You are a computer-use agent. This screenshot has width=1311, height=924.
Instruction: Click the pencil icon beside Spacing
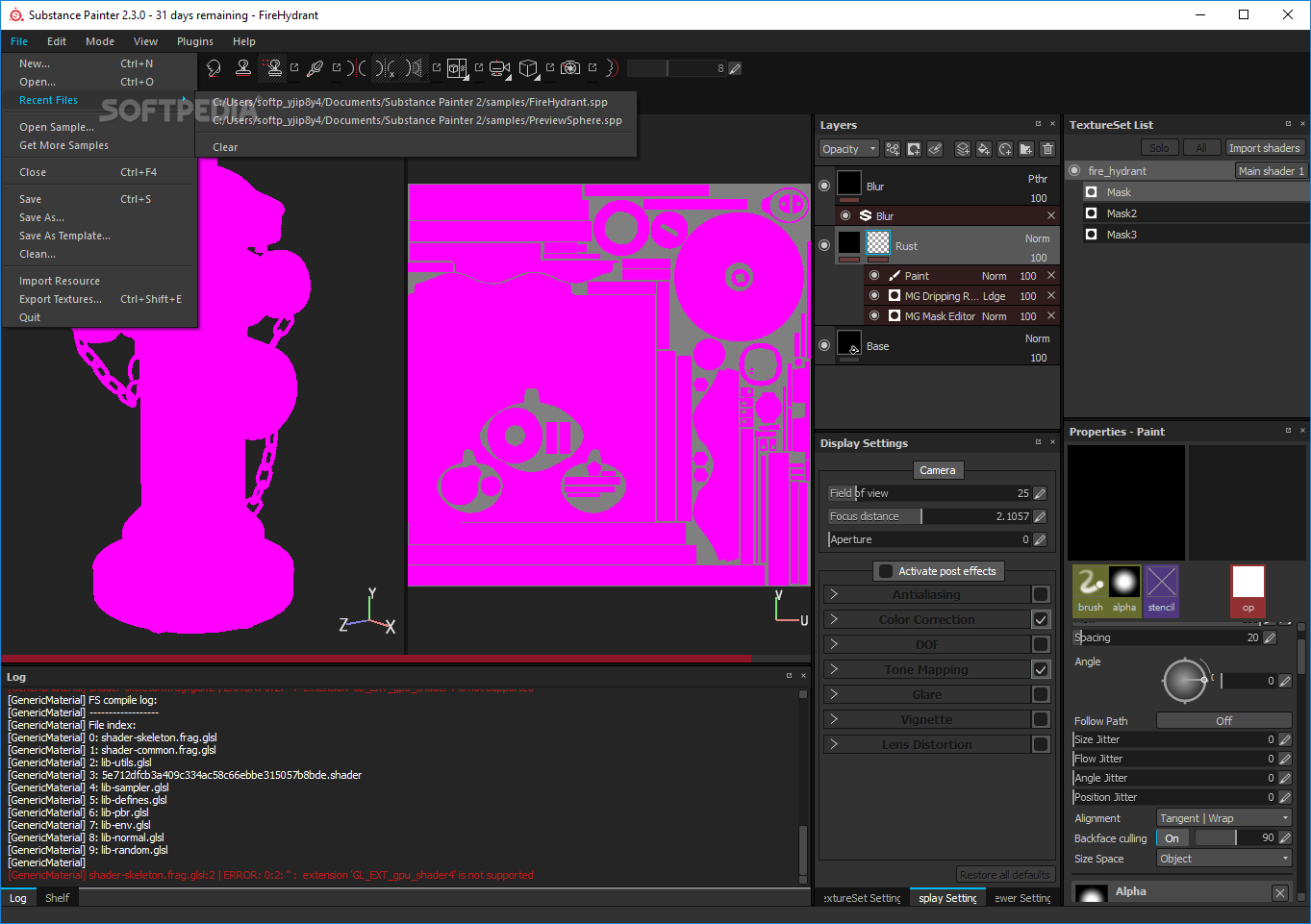1270,637
